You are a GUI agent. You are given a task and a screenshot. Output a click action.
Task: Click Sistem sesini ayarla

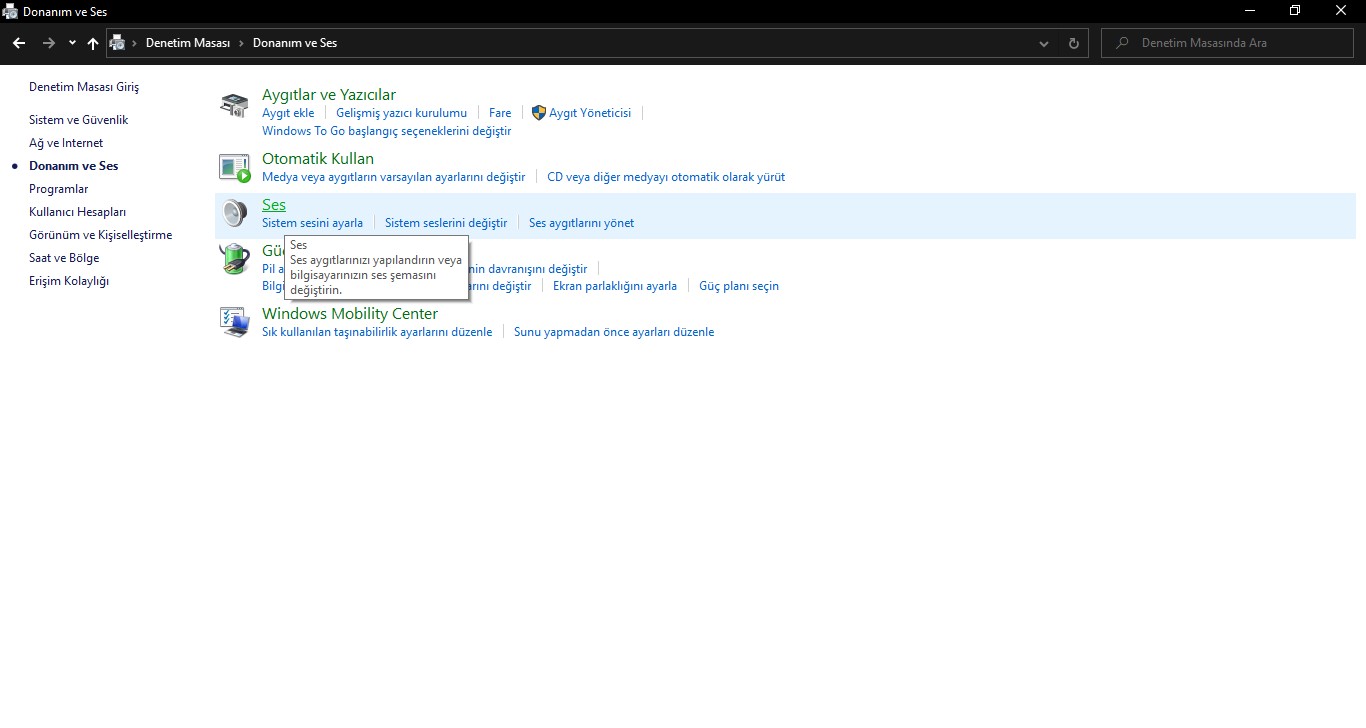coord(312,223)
